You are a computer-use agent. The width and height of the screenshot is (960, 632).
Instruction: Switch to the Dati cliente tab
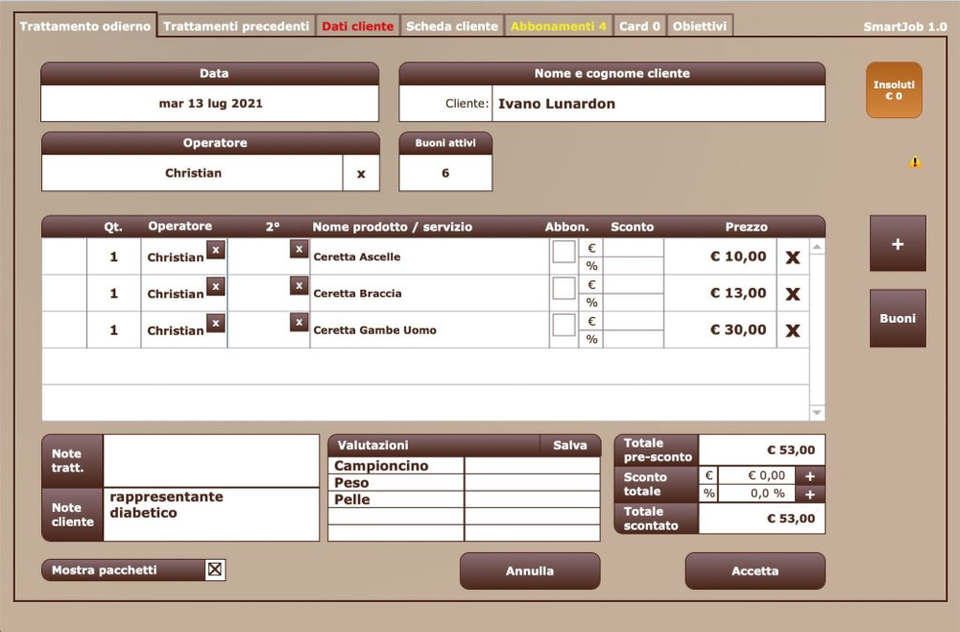pos(357,26)
